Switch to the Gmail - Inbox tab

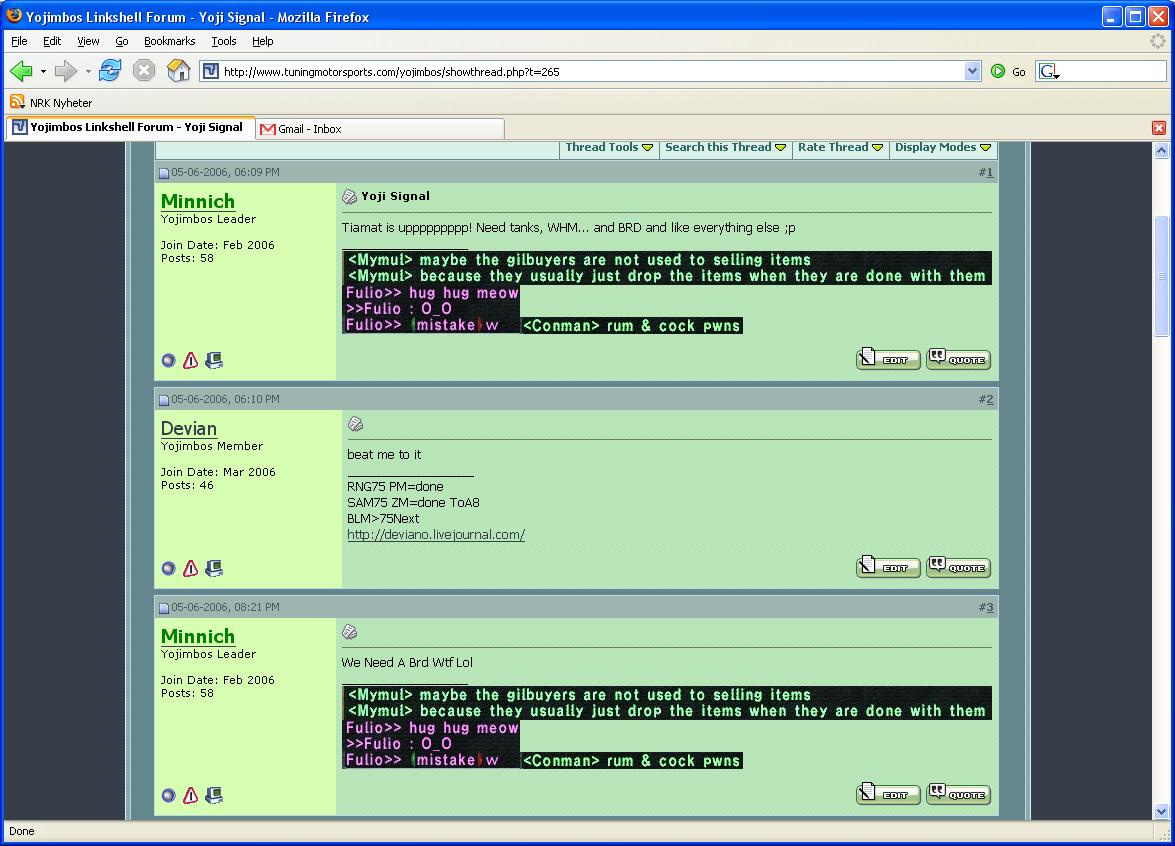(x=310, y=129)
